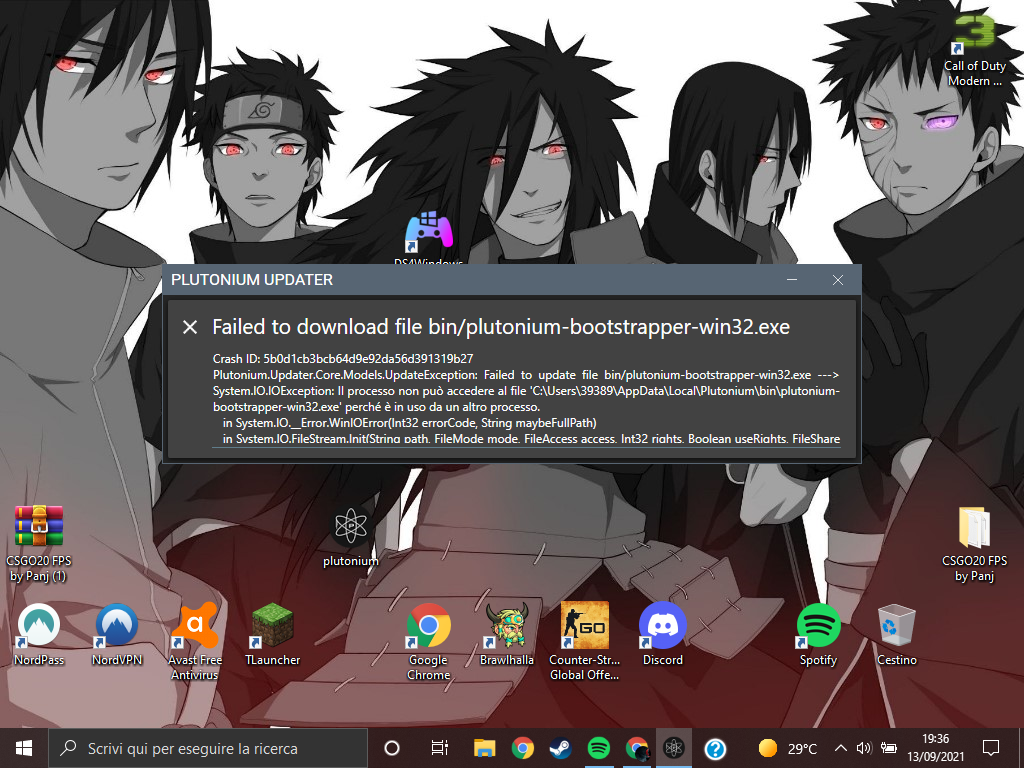The image size is (1024, 768).
Task: Launch the plutonium desktop icon
Action: click(x=351, y=534)
